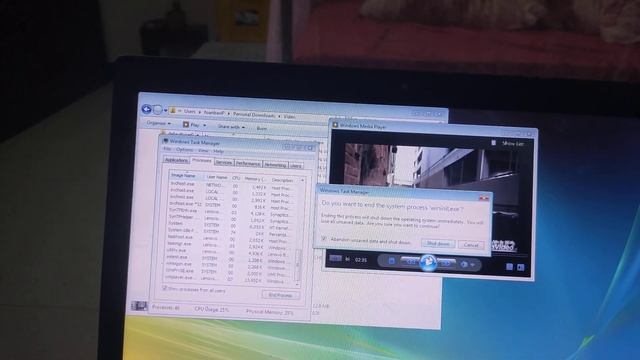
Task: Toggle Show processes from all users checkbox
Action: point(165,288)
